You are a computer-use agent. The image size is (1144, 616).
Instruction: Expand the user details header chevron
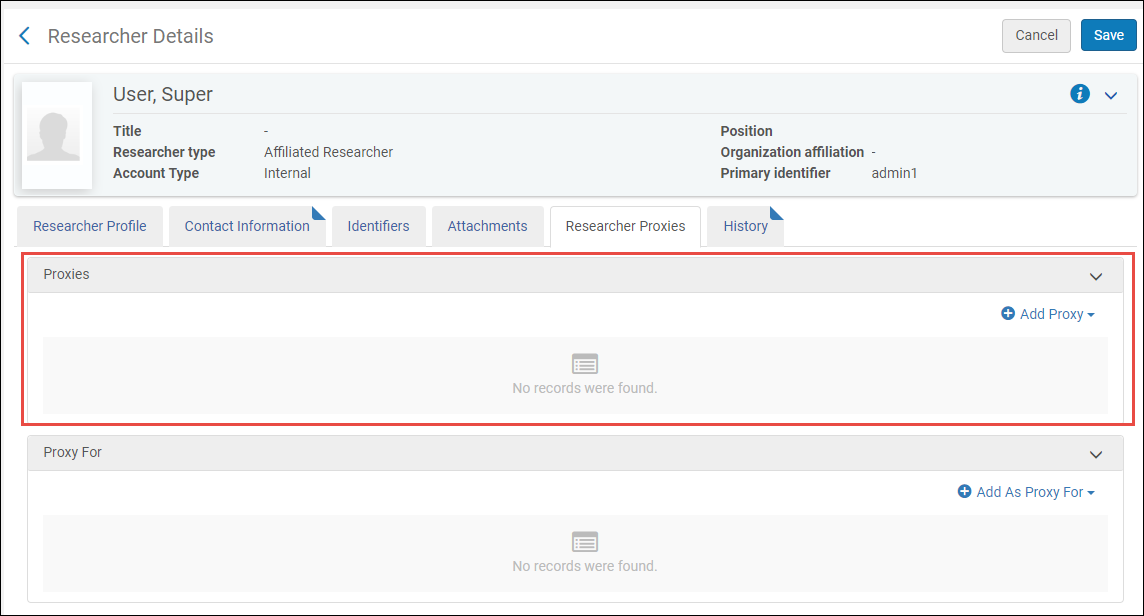[1110, 95]
